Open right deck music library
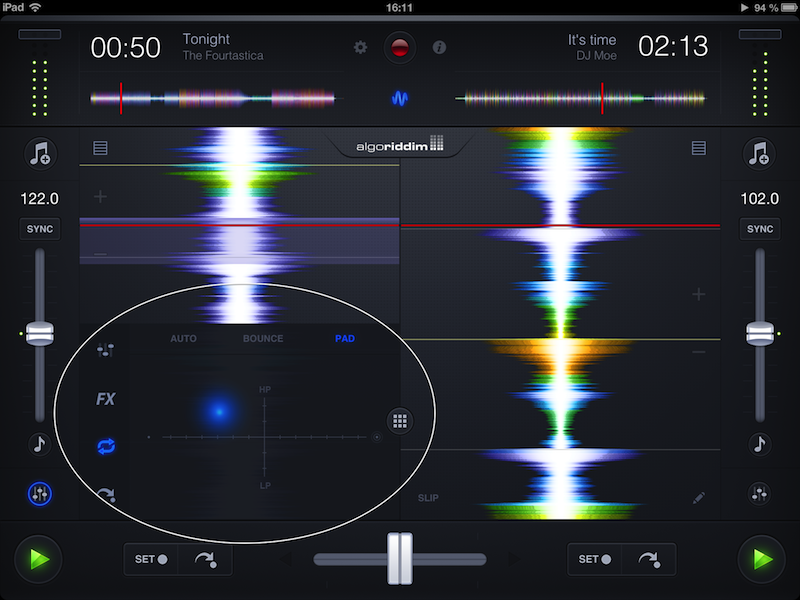The width and height of the screenshot is (800, 600). click(759, 153)
